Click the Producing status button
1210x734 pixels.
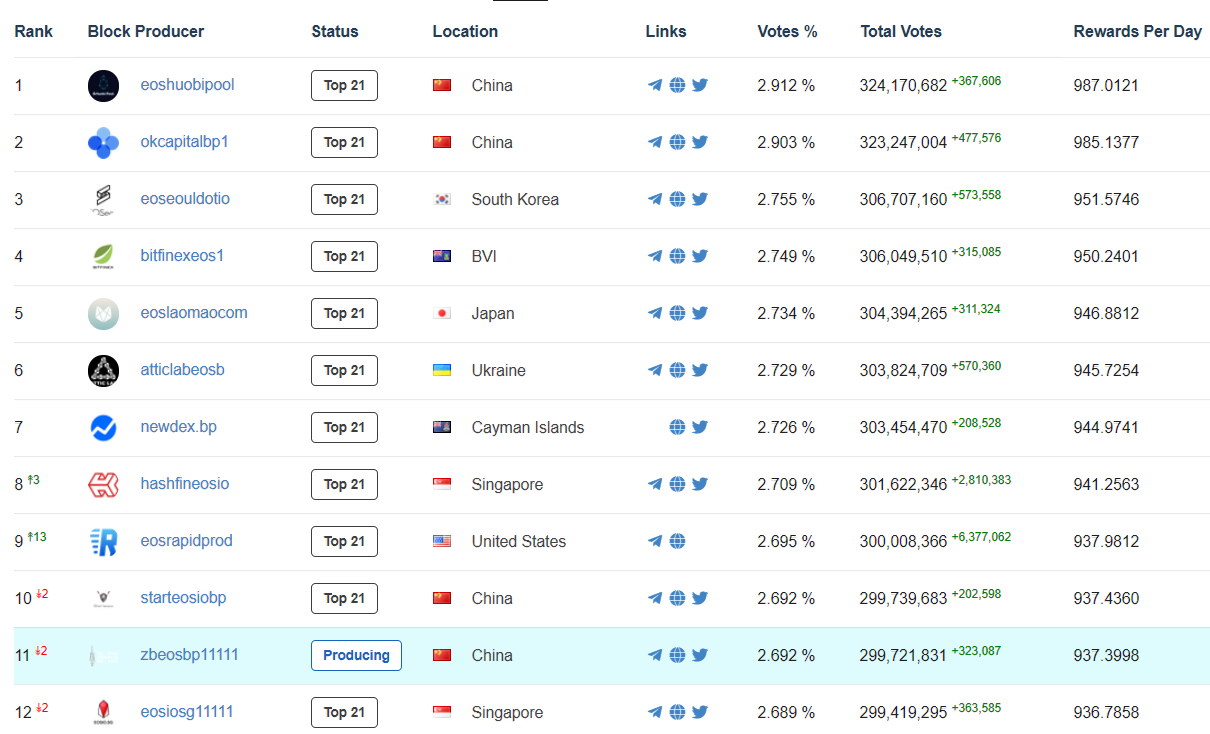point(356,656)
